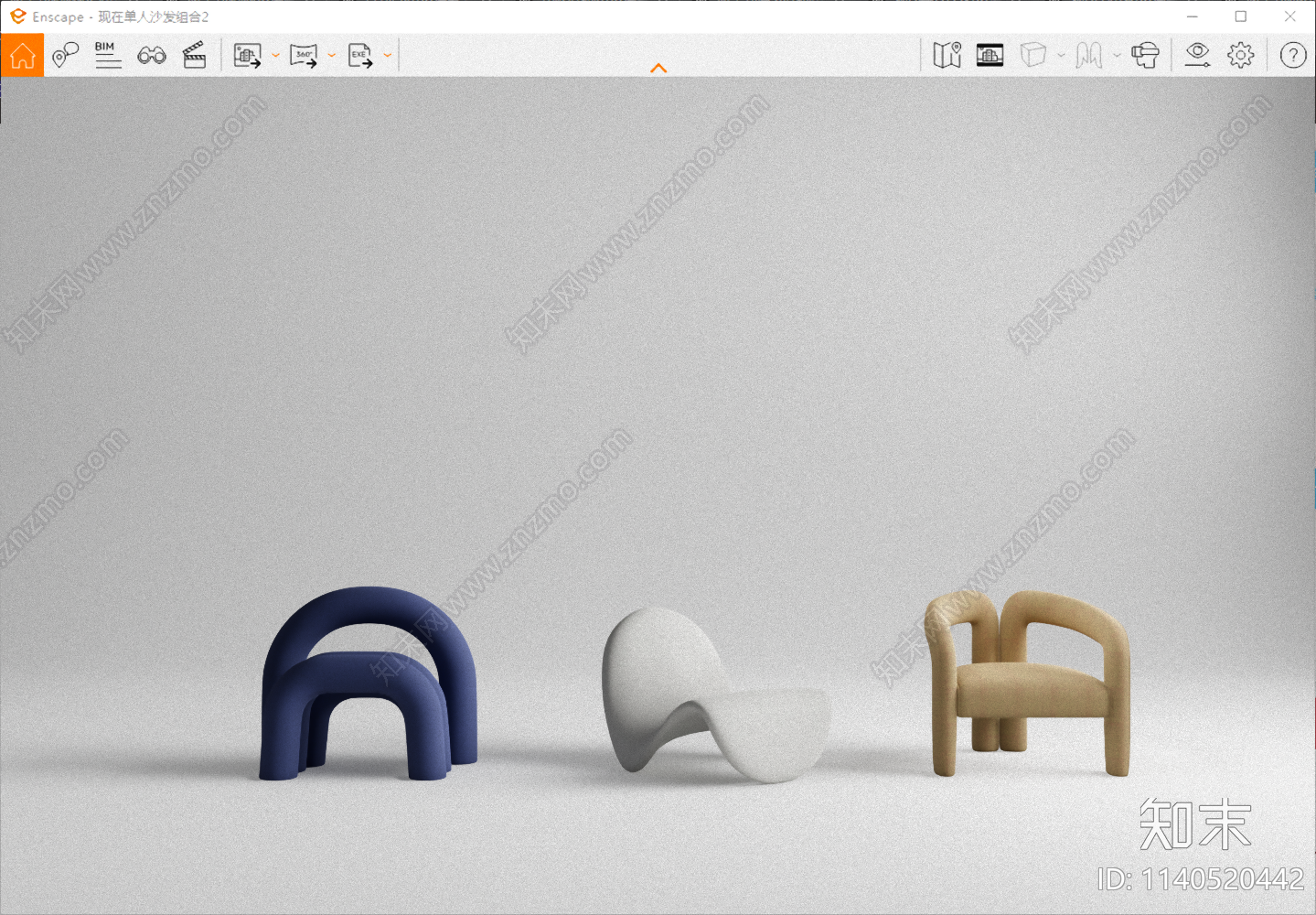Image resolution: width=1316 pixels, height=915 pixels.
Task: Toggle the minimap icon
Action: 947,55
